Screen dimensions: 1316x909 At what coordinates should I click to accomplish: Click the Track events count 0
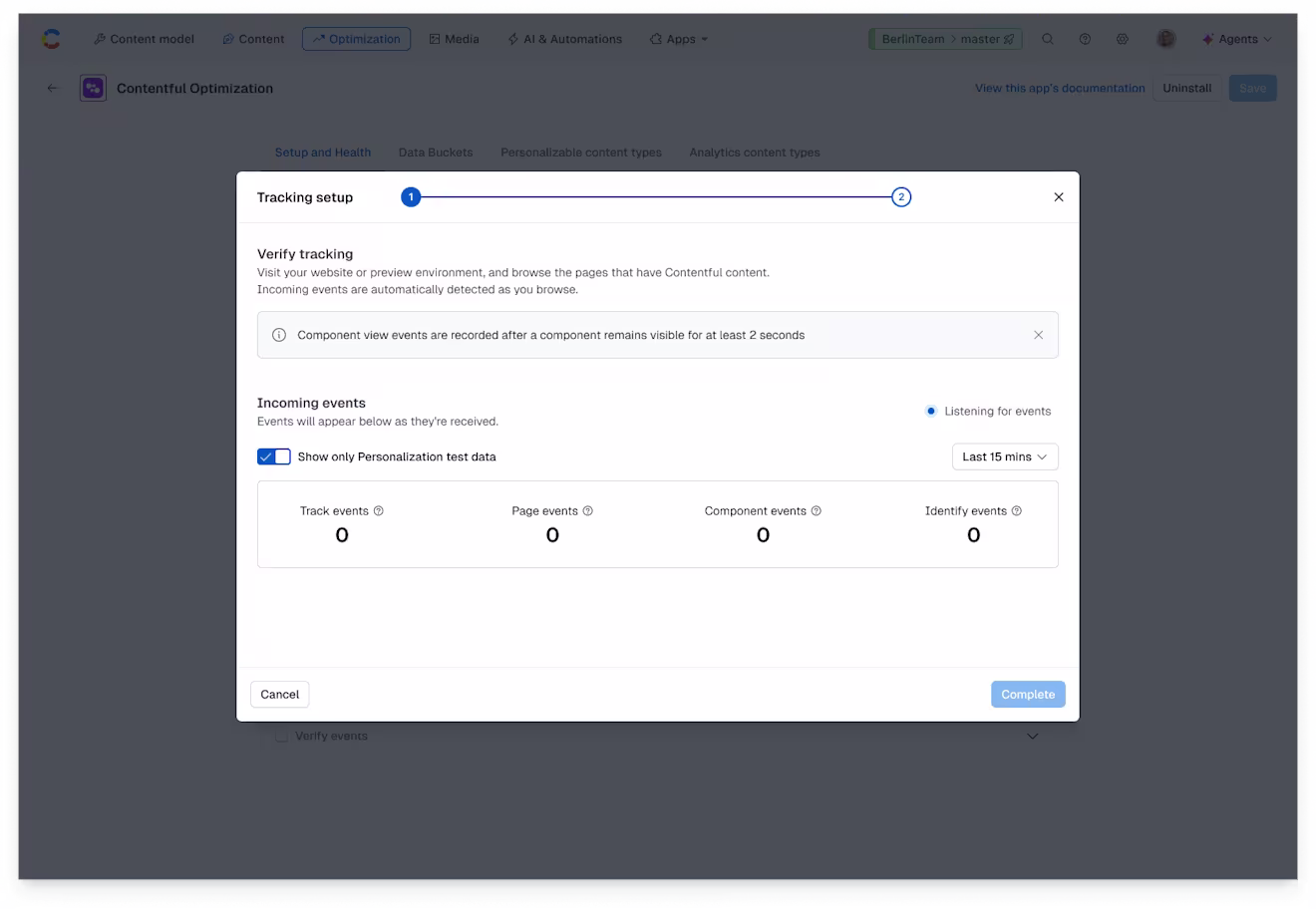point(342,535)
